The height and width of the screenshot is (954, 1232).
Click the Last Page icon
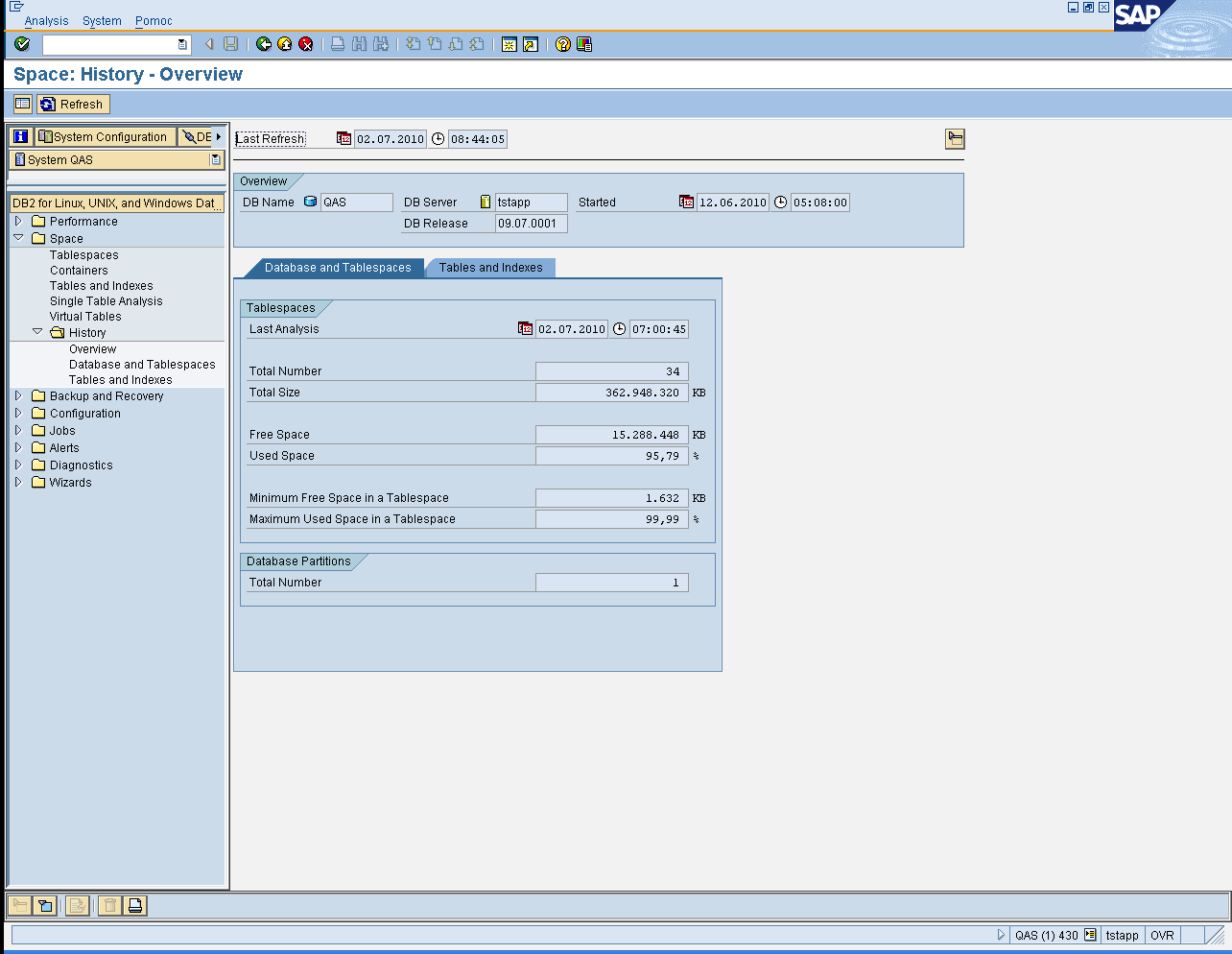[477, 44]
